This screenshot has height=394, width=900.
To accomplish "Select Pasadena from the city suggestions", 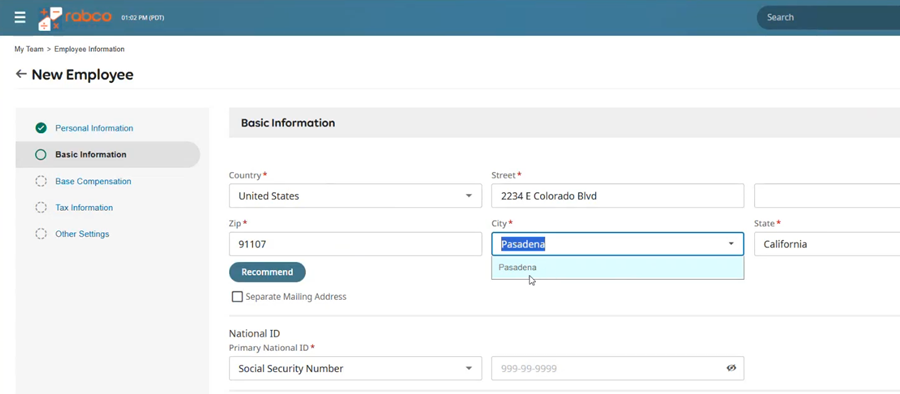I will pos(618,268).
